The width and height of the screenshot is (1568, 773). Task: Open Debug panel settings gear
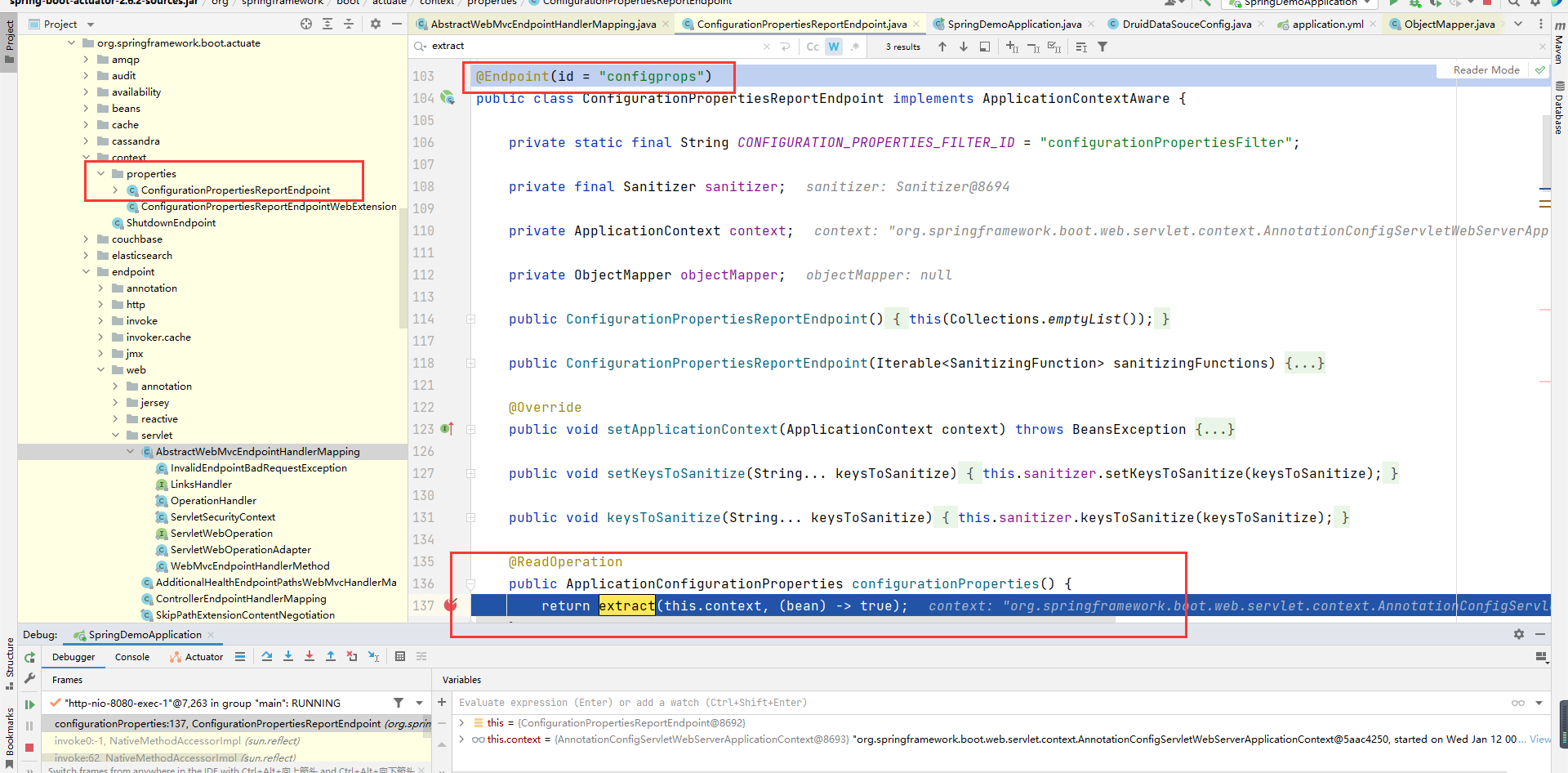[1519, 634]
